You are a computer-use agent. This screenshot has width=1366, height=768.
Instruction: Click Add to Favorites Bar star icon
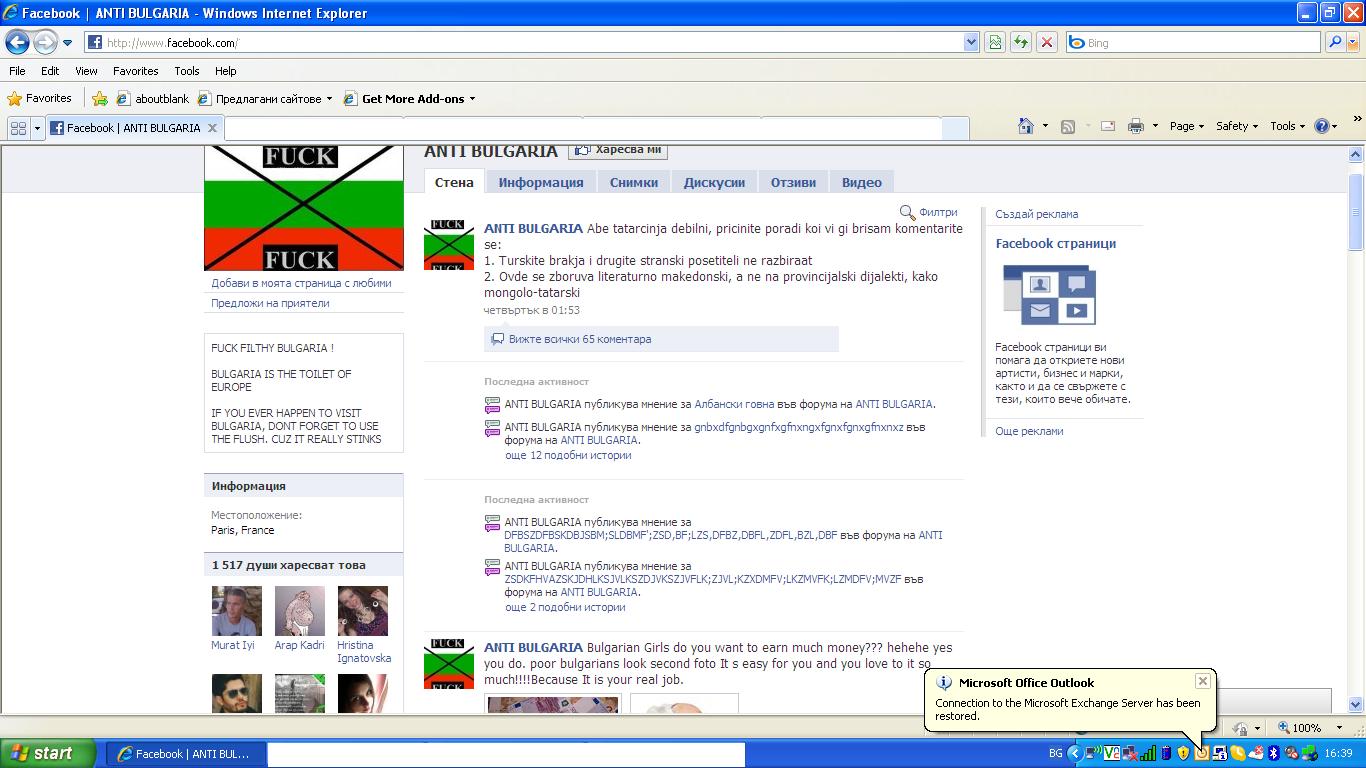click(x=100, y=99)
